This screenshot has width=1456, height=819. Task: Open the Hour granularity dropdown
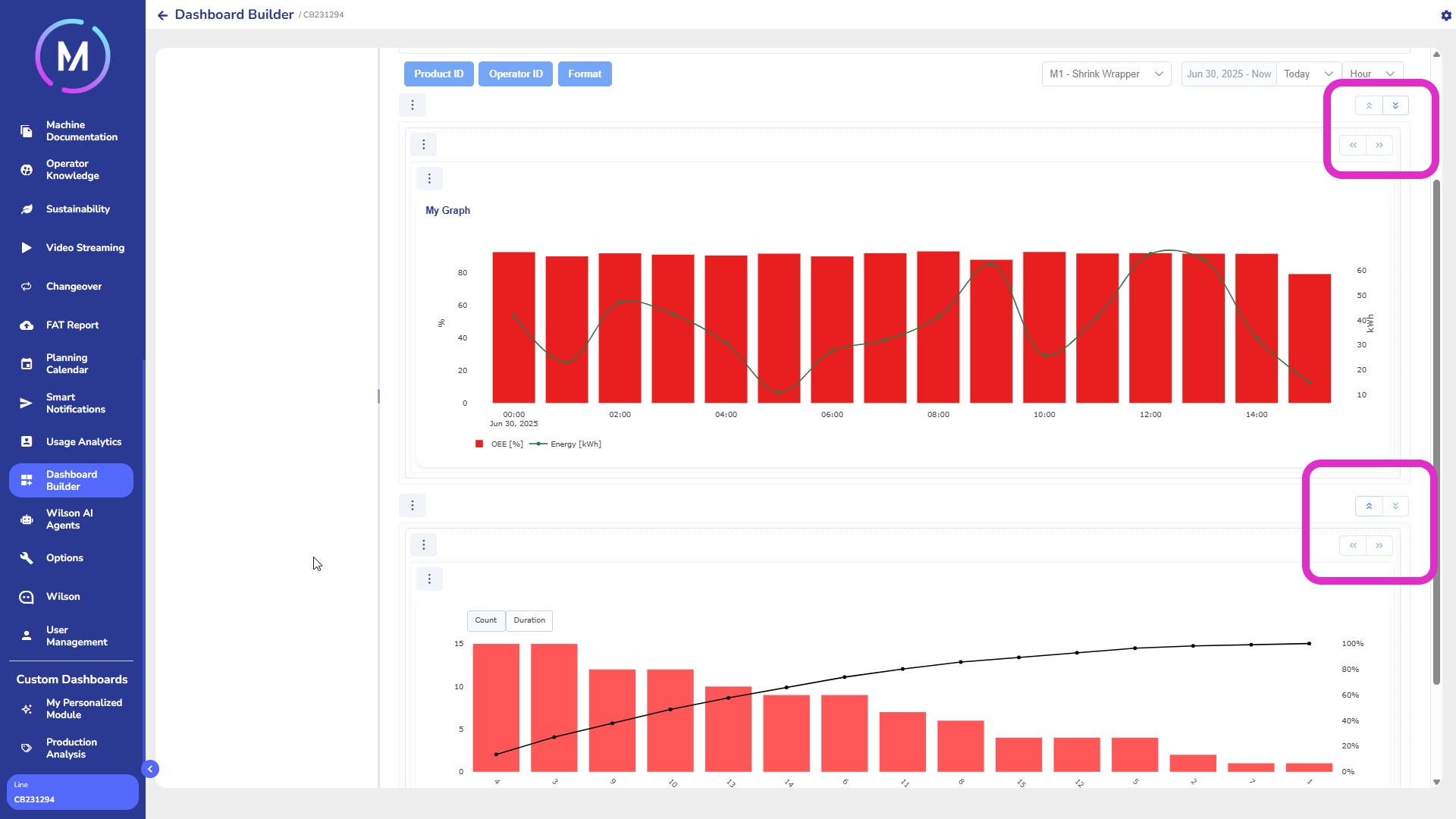tap(1371, 74)
